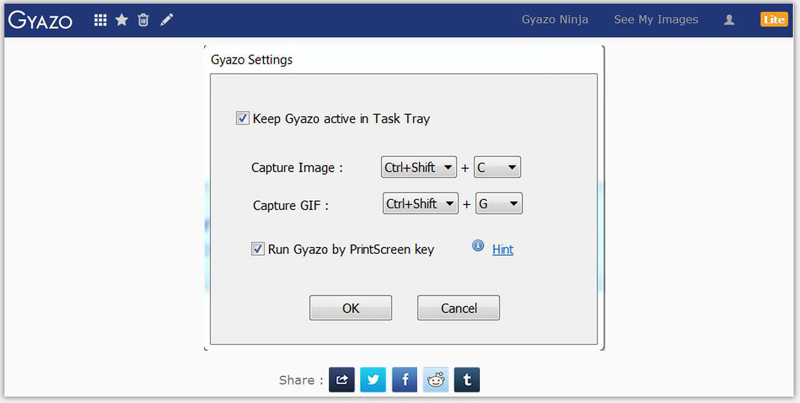Share image on Reddit
This screenshot has height=403, width=800.
(436, 380)
